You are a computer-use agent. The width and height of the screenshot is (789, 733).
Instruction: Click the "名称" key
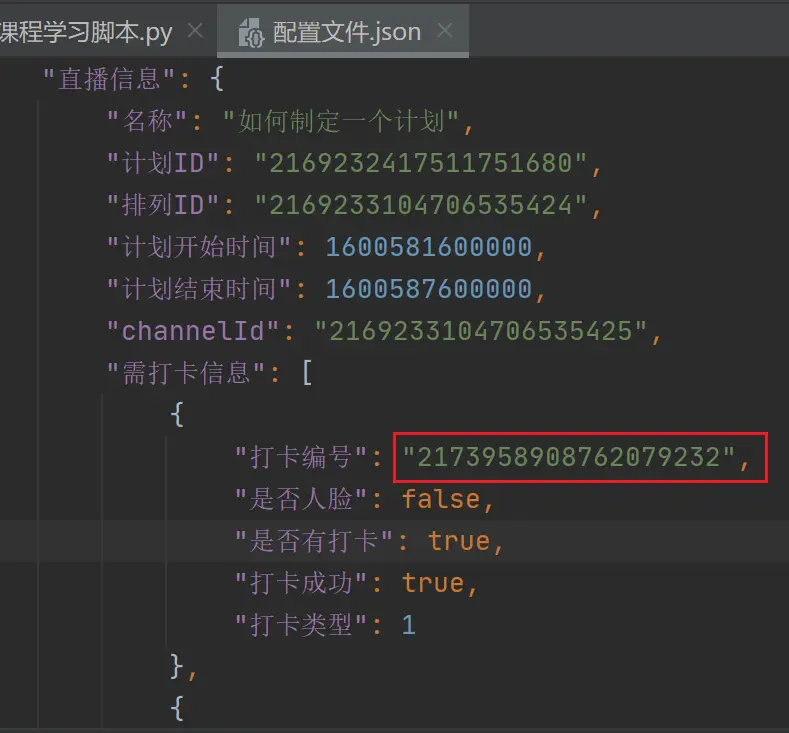coord(147,121)
